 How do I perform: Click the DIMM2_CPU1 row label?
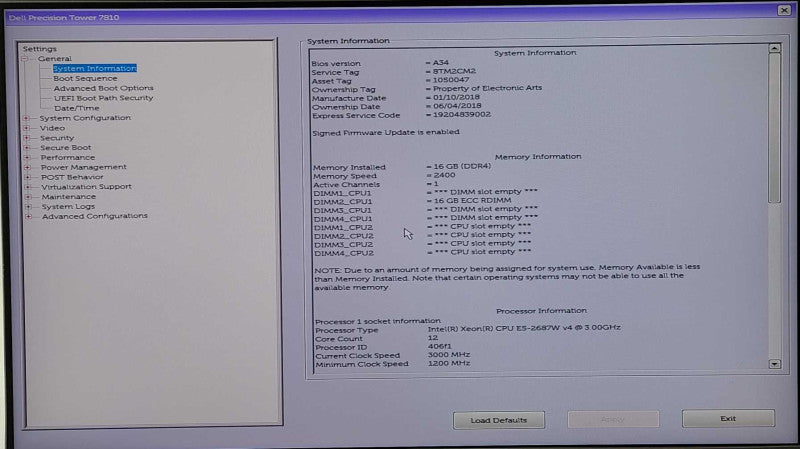[x=343, y=202]
